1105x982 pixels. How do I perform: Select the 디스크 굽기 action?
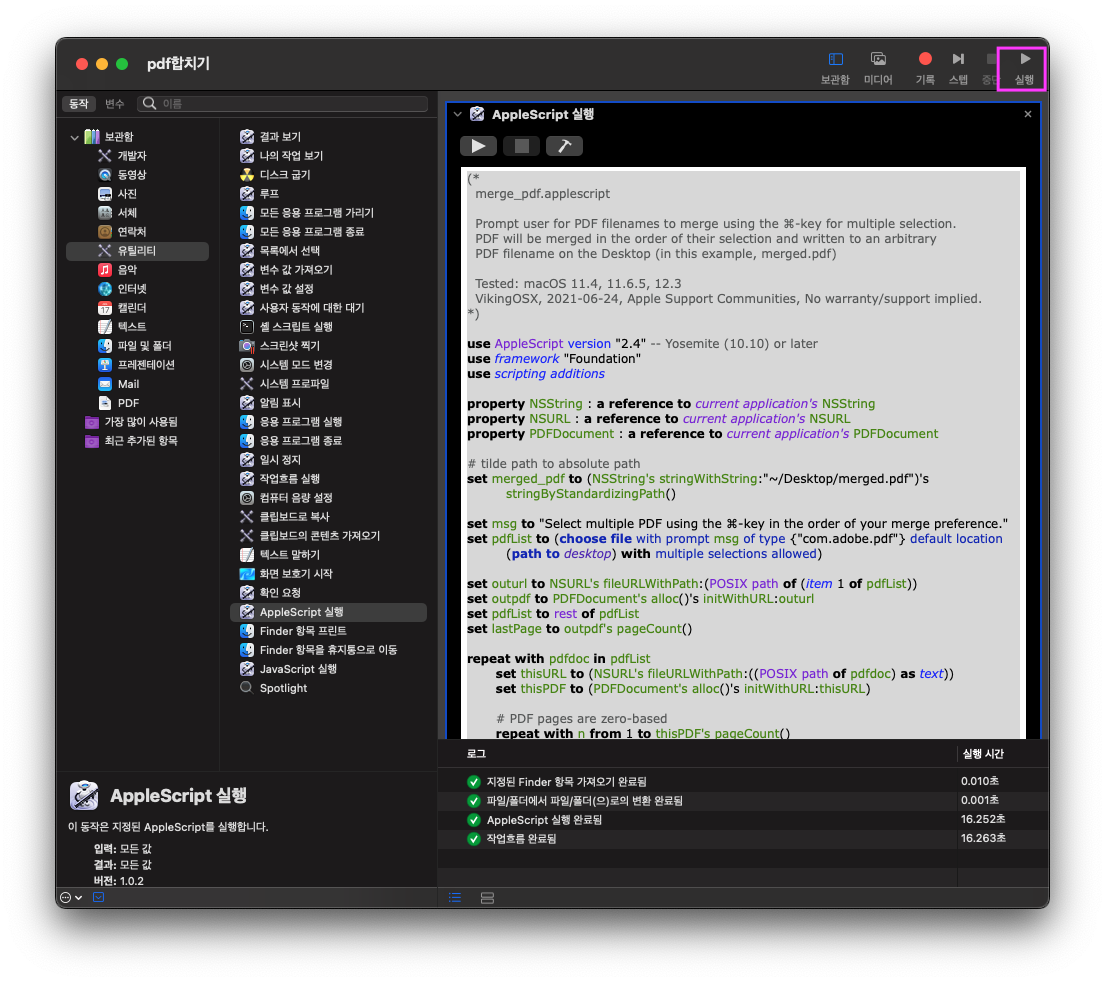[285, 175]
